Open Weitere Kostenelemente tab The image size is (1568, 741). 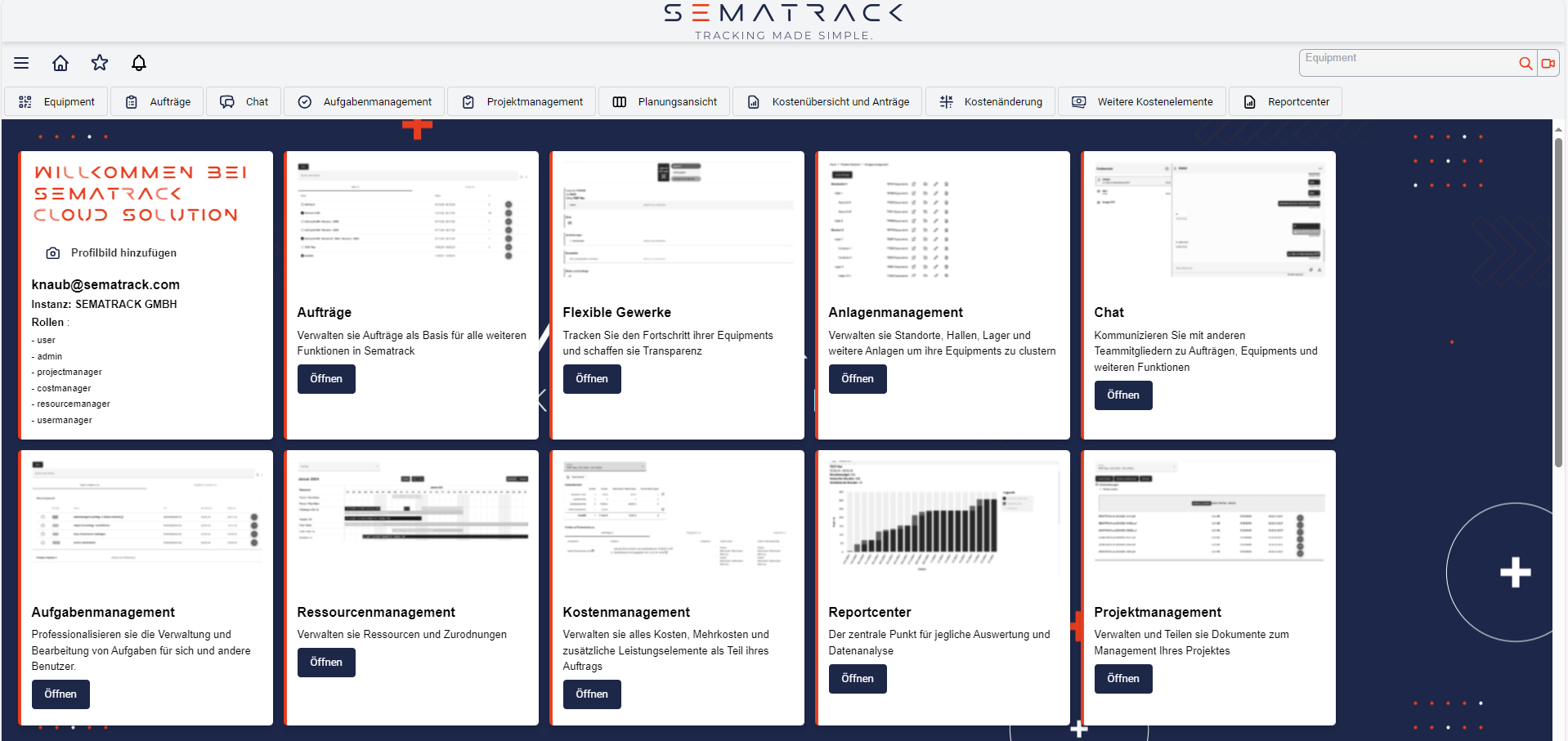[x=1142, y=102]
